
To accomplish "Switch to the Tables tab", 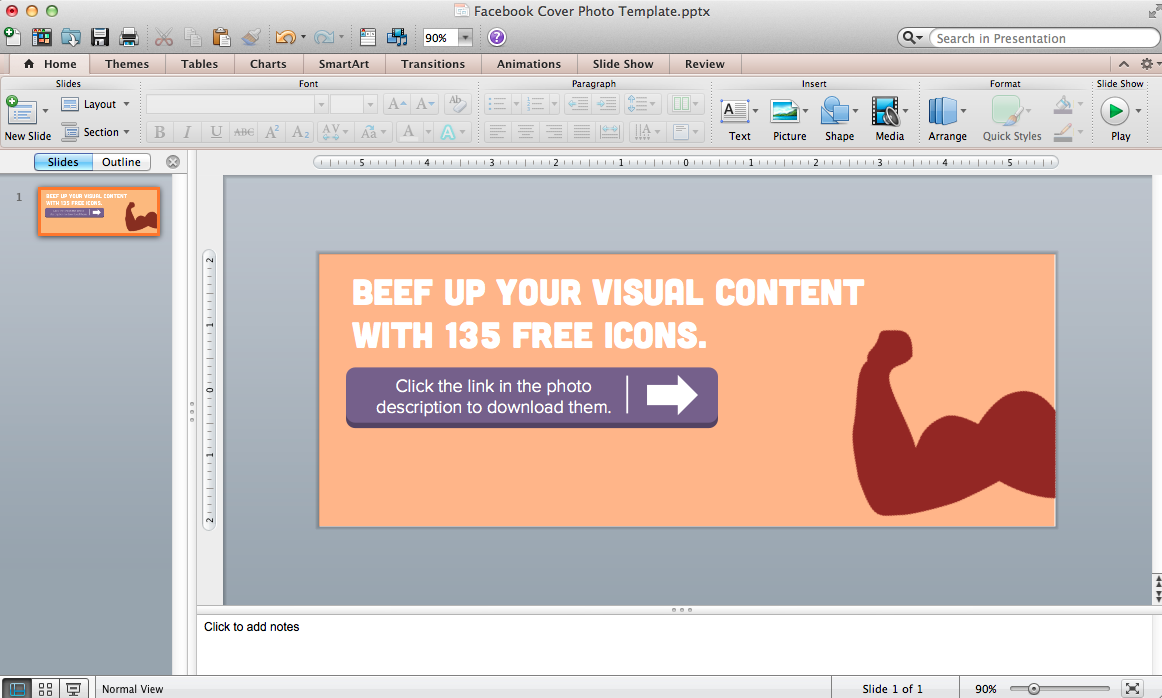I will pos(199,64).
